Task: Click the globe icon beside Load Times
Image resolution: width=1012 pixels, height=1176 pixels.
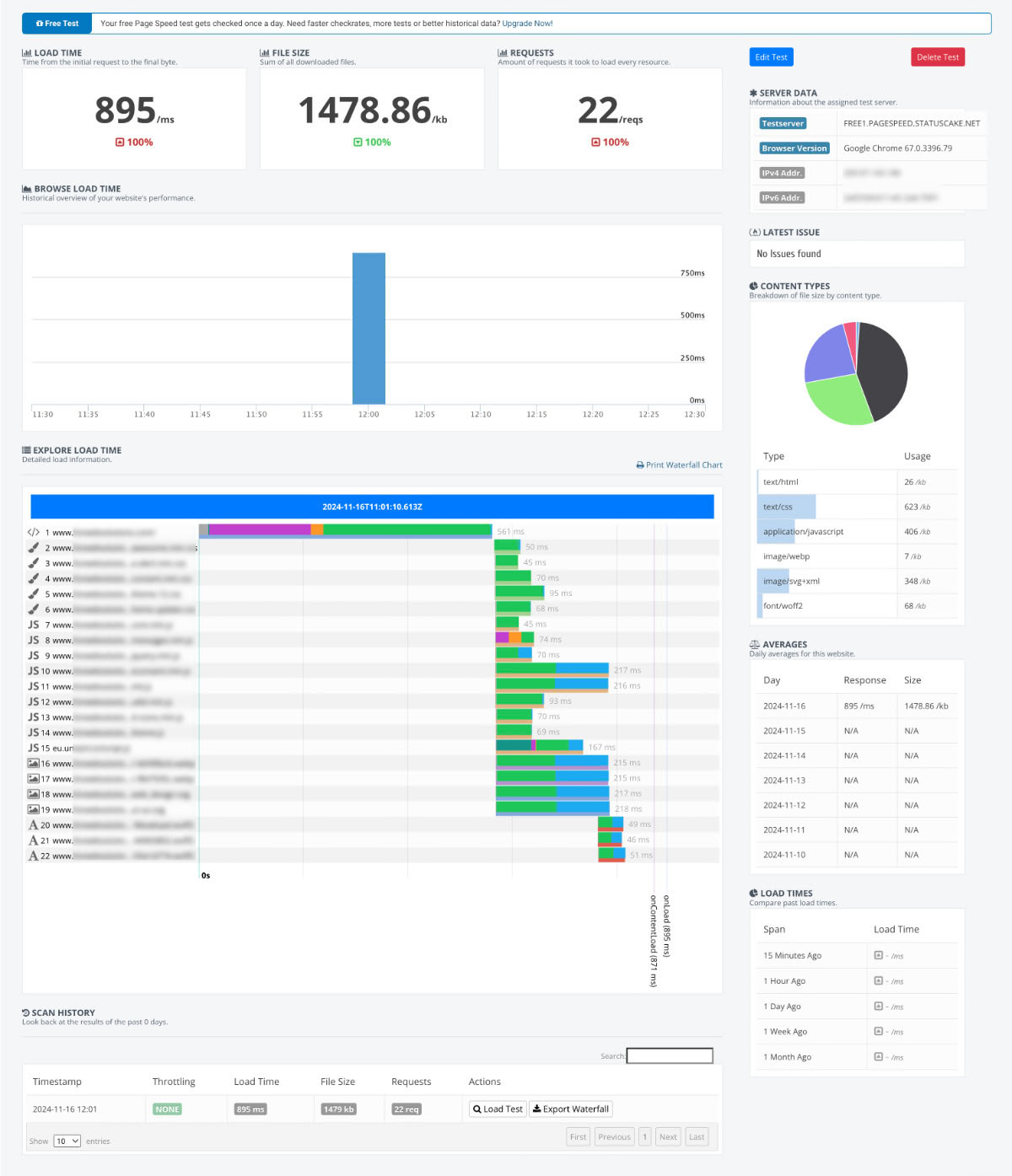Action: [x=752, y=893]
